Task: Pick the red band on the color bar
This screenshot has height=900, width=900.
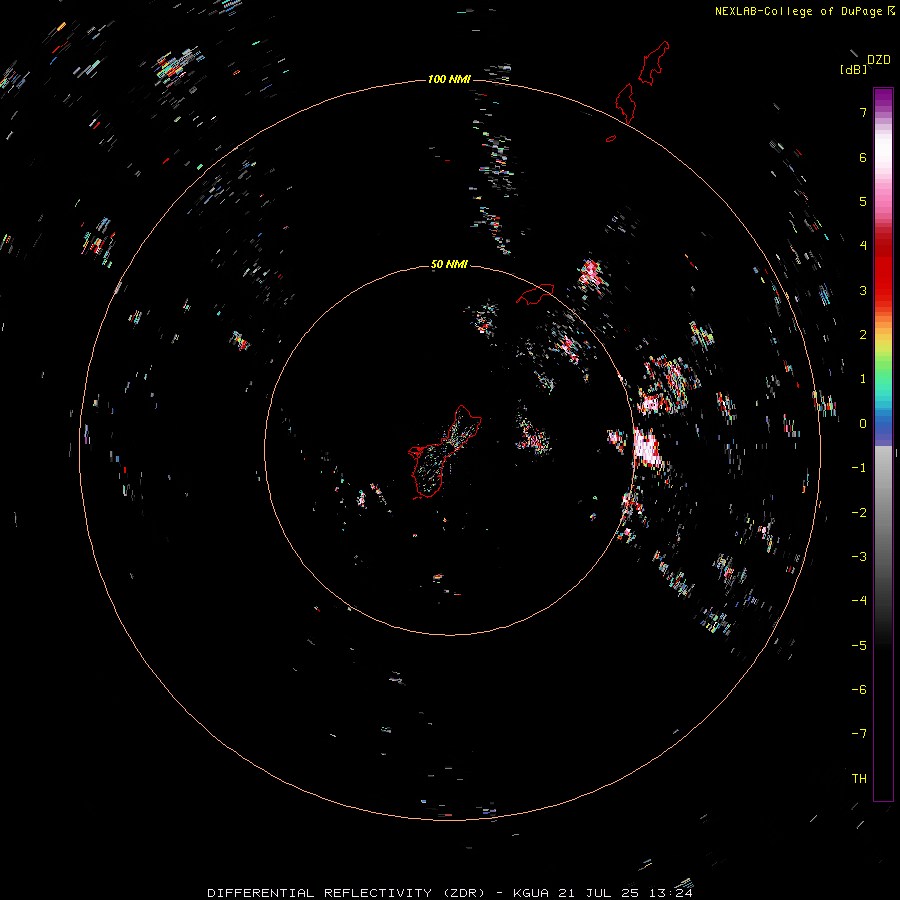Action: (883, 270)
